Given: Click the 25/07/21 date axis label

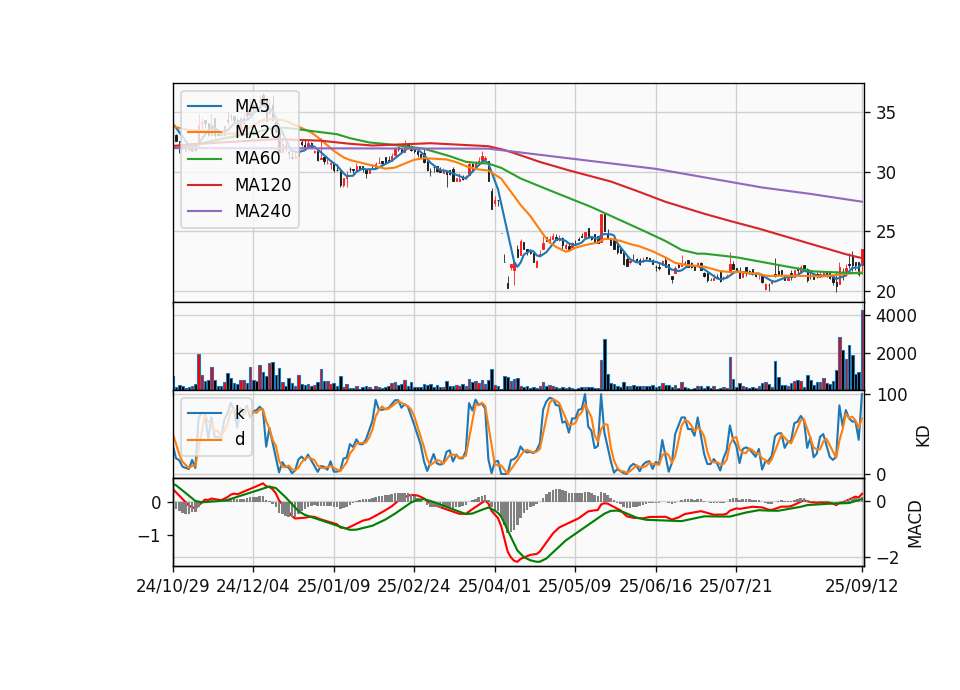Looking at the screenshot, I should coord(736,586).
